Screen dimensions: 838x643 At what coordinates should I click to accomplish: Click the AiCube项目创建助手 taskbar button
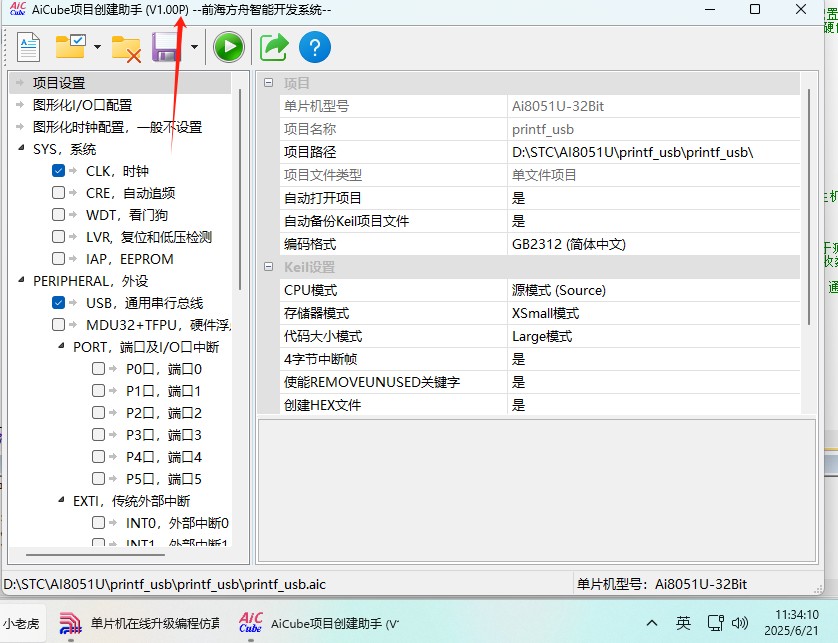[x=319, y=623]
